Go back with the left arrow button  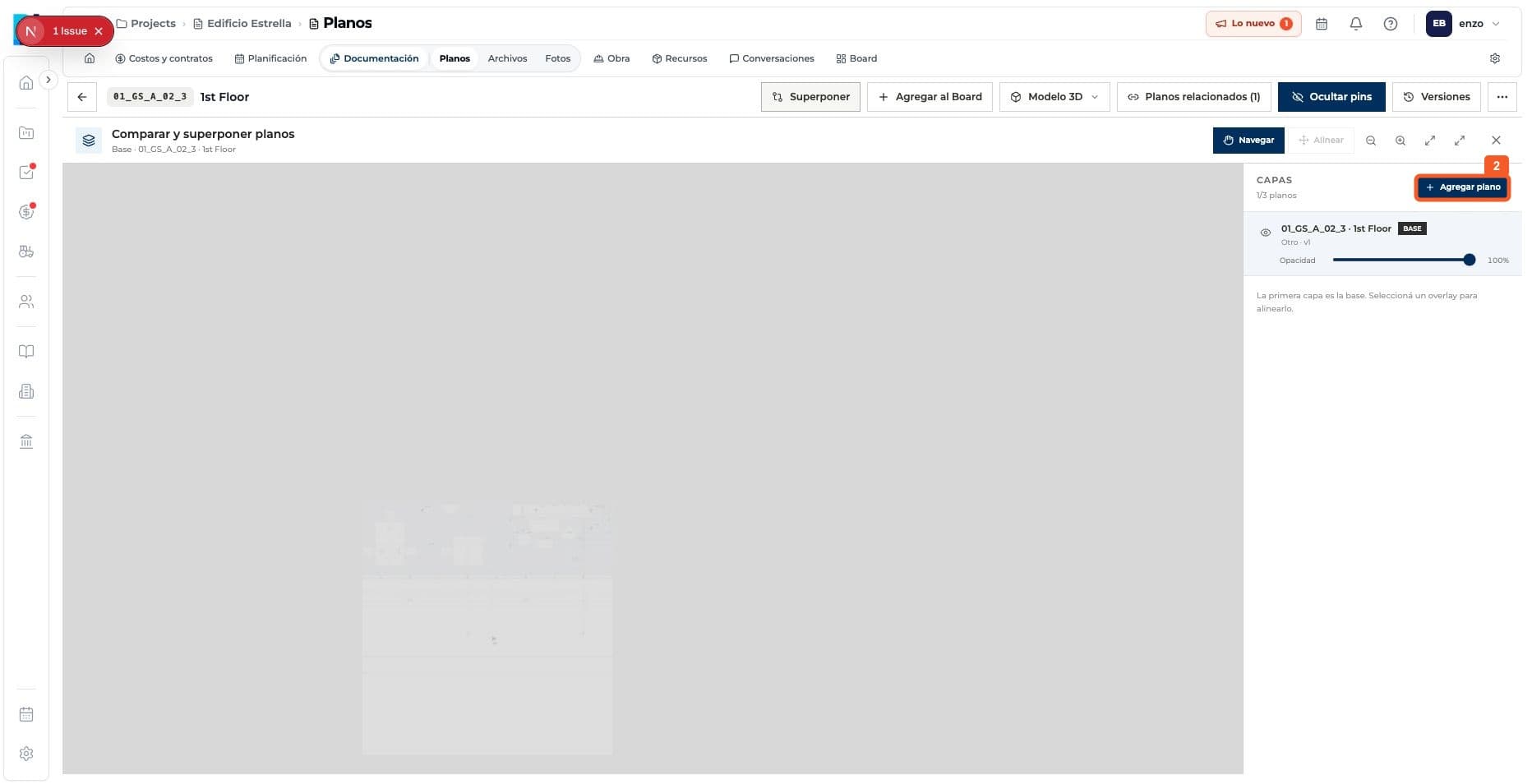point(82,97)
